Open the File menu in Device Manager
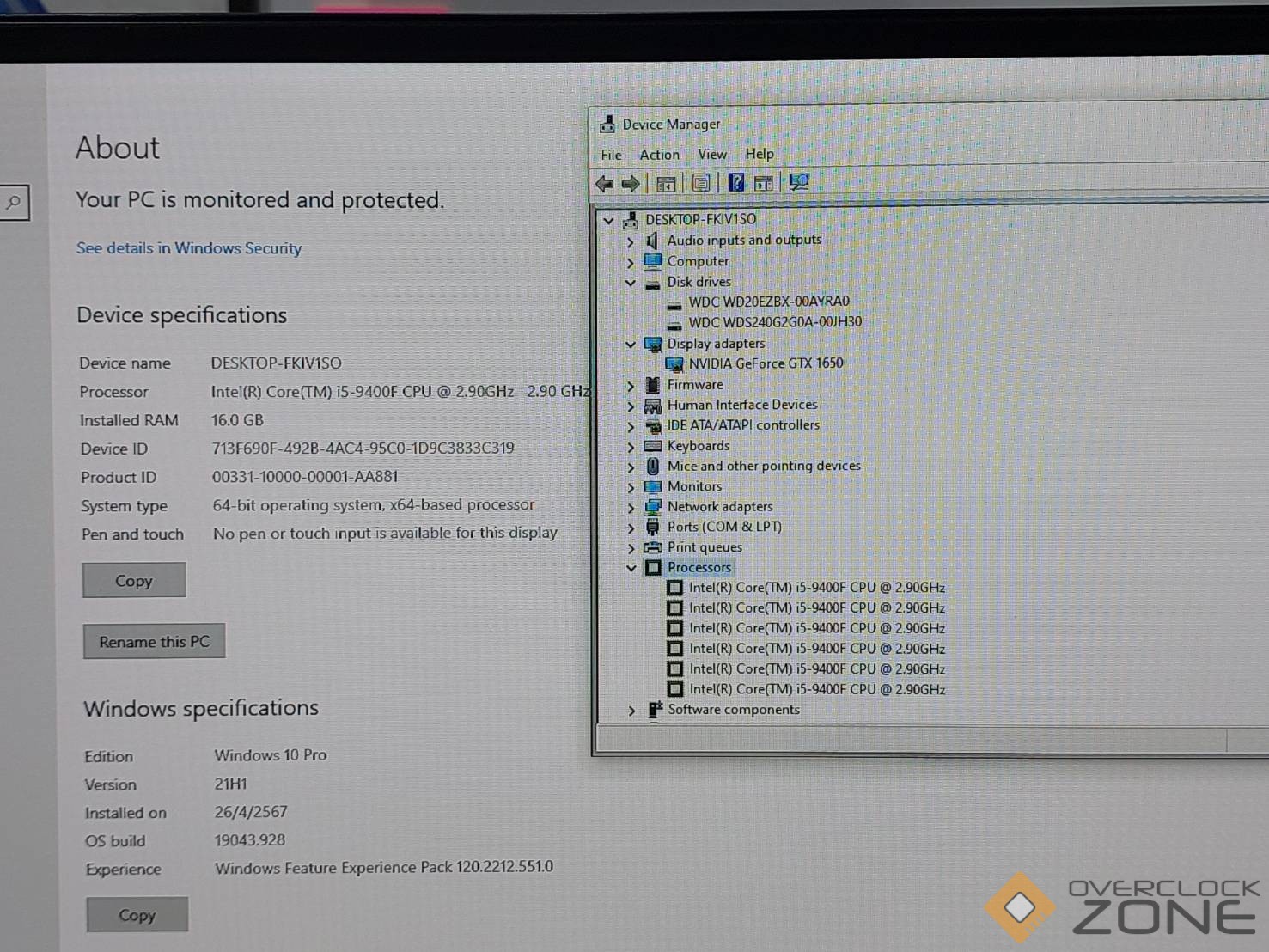The width and height of the screenshot is (1269, 952). pos(611,155)
